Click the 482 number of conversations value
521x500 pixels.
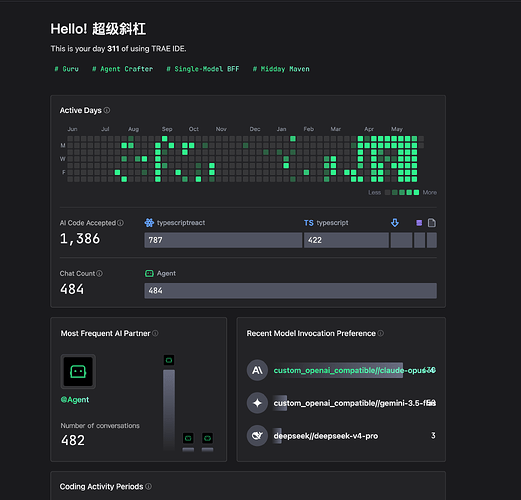click(x=73, y=440)
